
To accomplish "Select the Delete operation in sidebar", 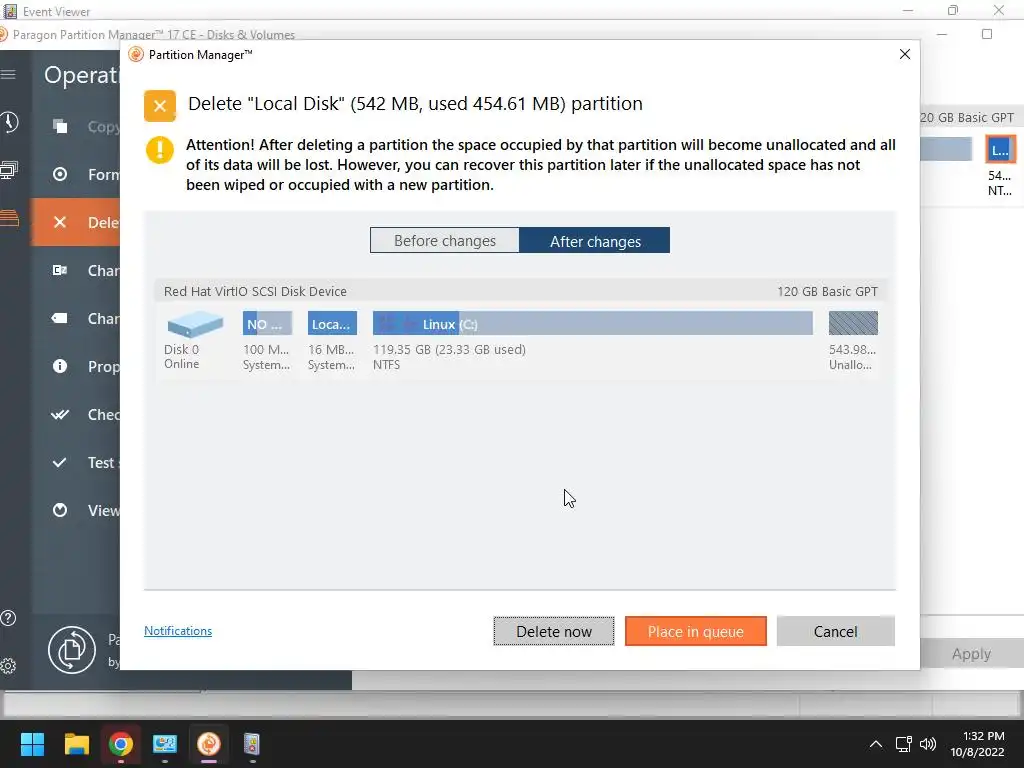I will click(75, 222).
